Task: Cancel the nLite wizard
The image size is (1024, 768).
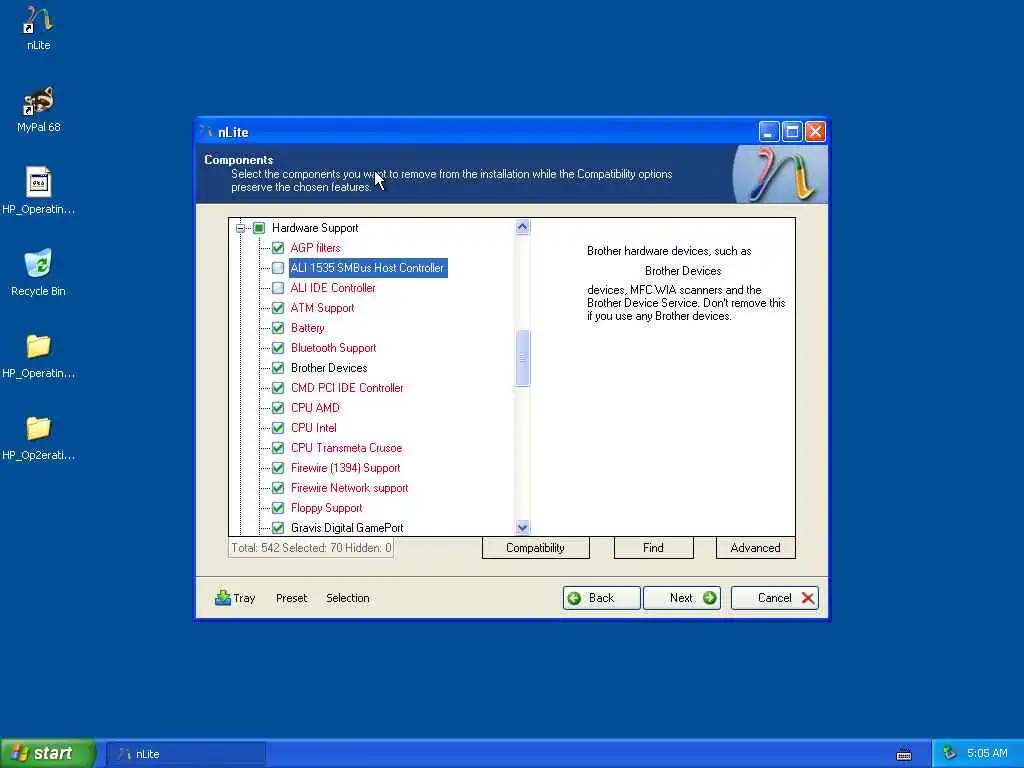Action: pos(775,598)
